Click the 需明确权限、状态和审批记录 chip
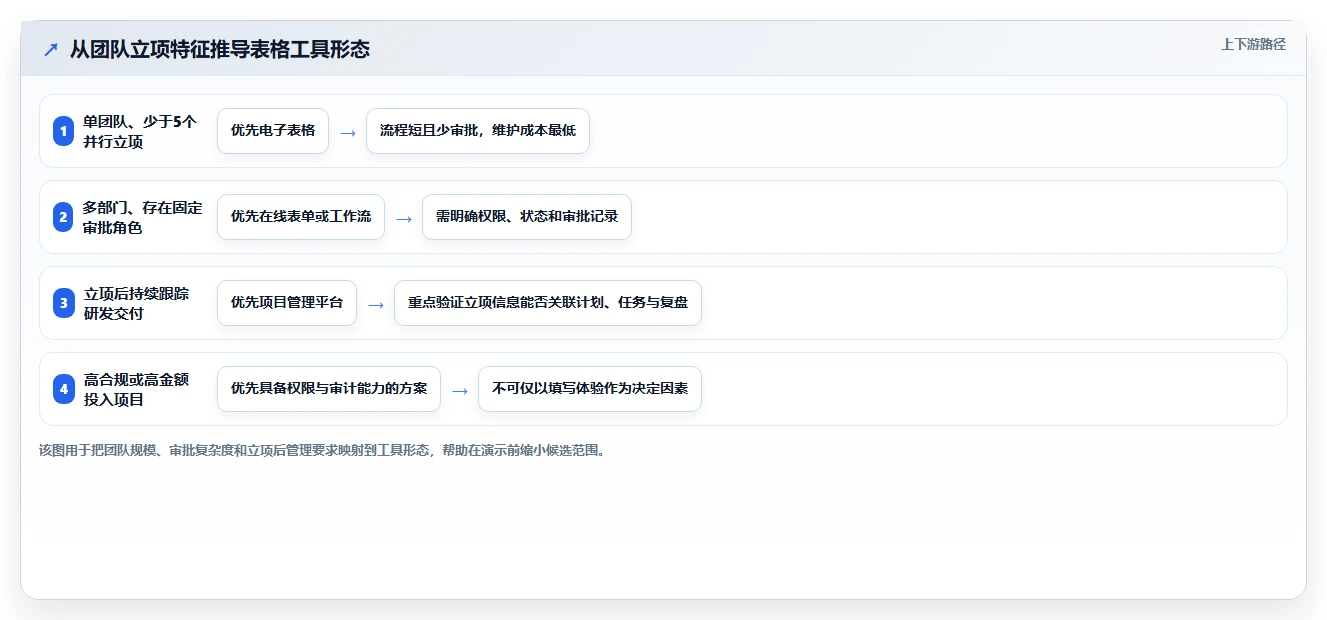 tap(527, 217)
